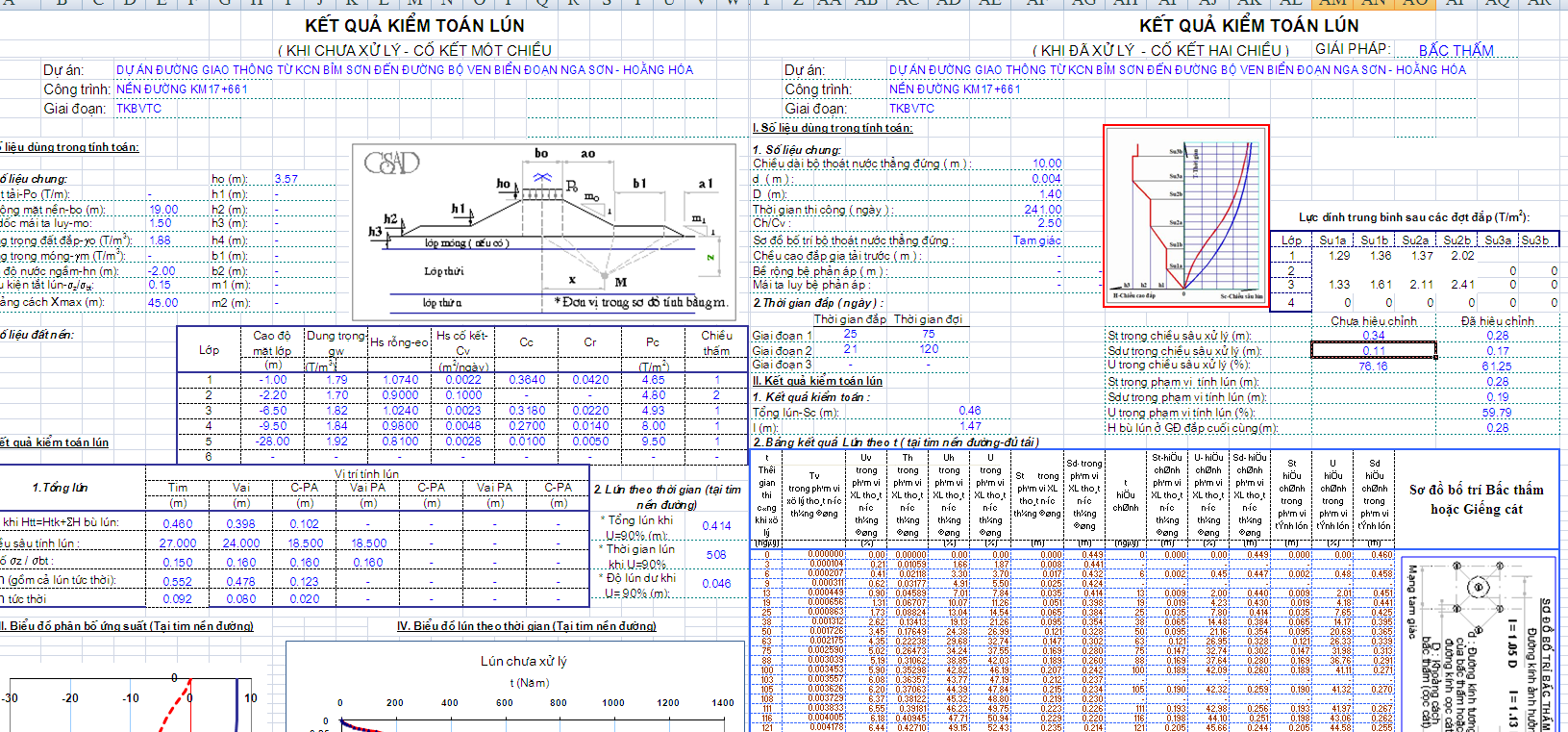Click heading 'IV. Biểu đồ lún theo thời gian'

[527, 626]
